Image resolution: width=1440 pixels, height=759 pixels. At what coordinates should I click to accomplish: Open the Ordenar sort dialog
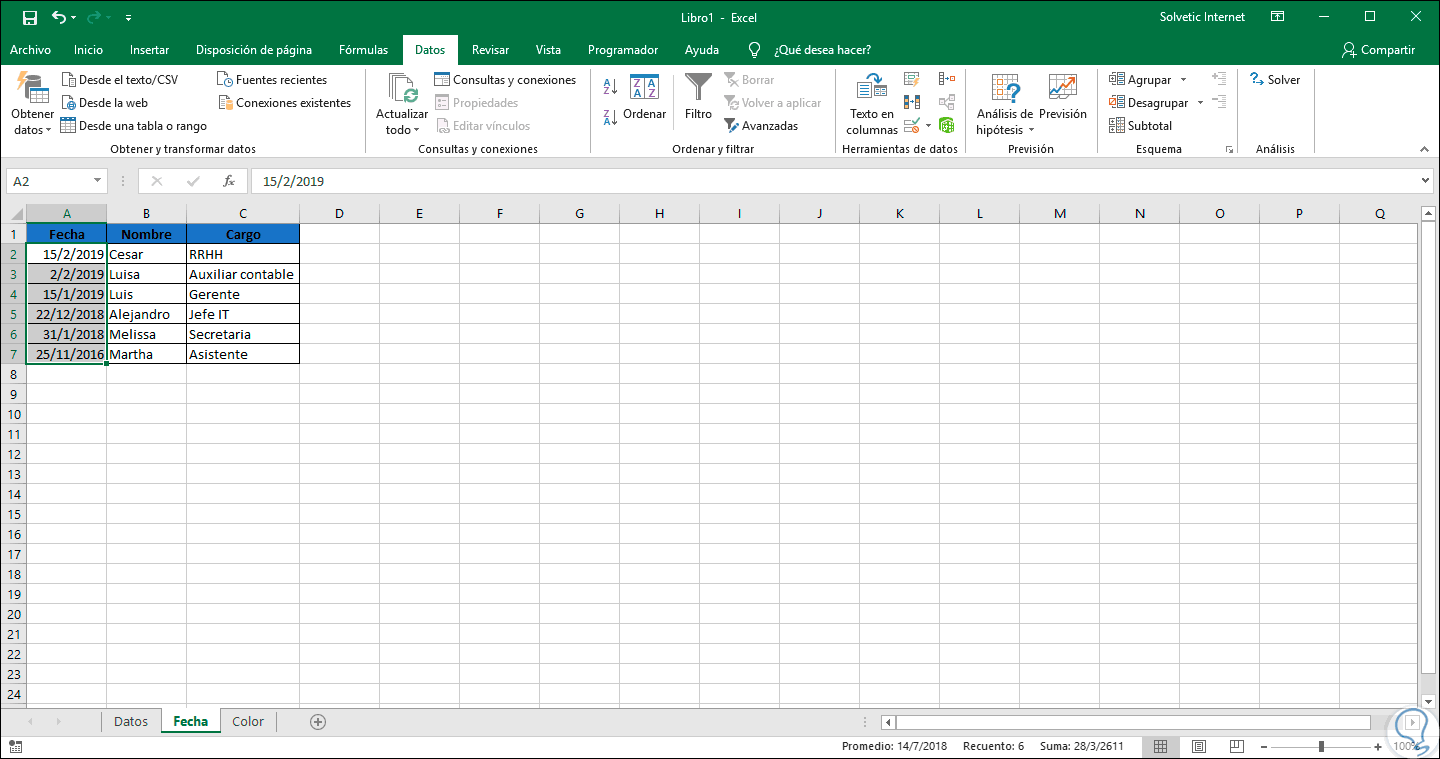point(644,98)
